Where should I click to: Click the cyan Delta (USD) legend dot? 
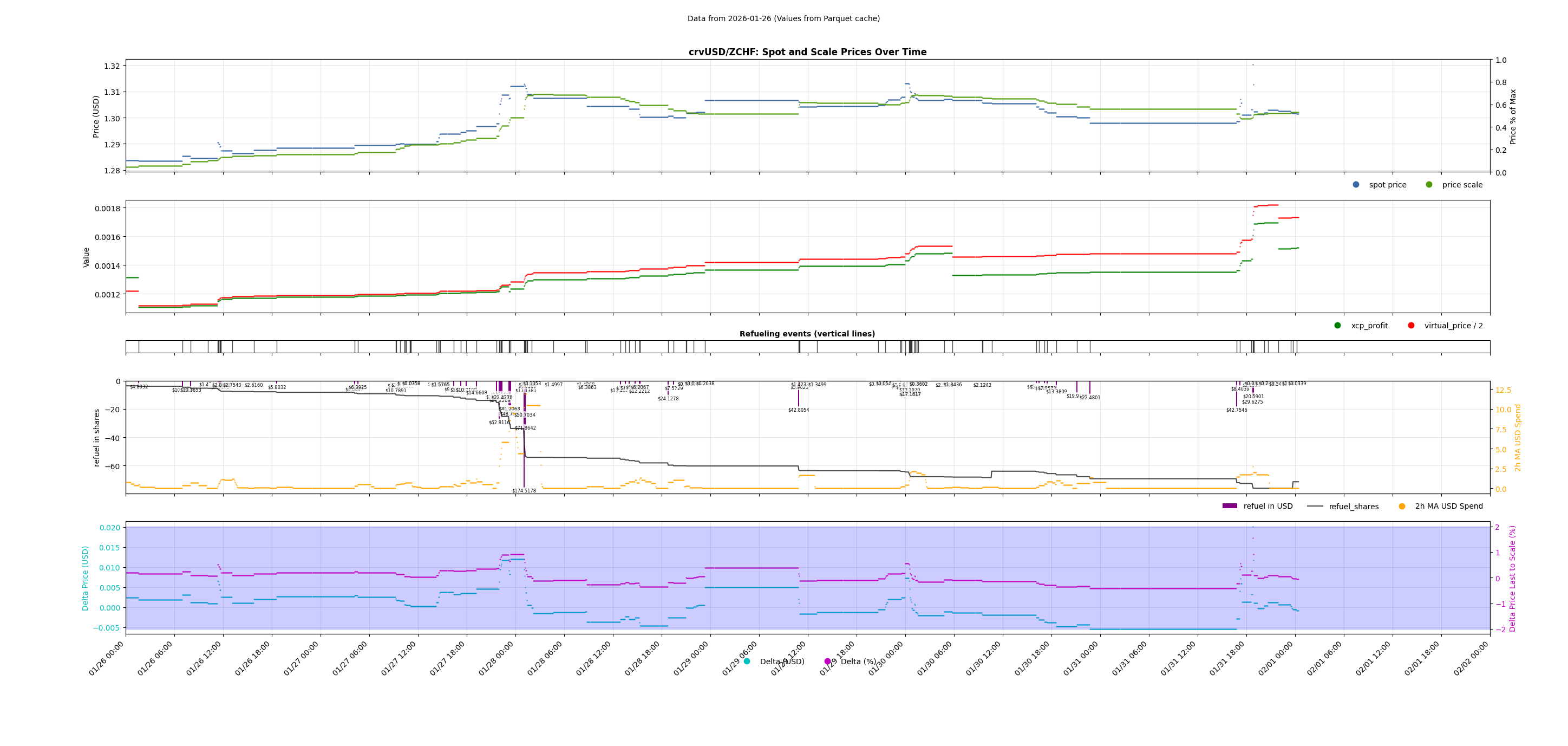point(747,661)
